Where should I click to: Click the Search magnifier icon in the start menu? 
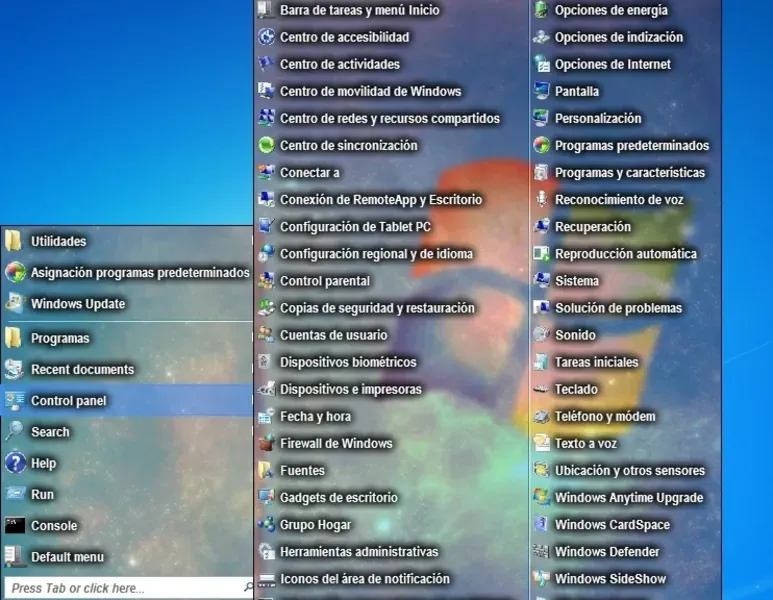click(x=14, y=432)
